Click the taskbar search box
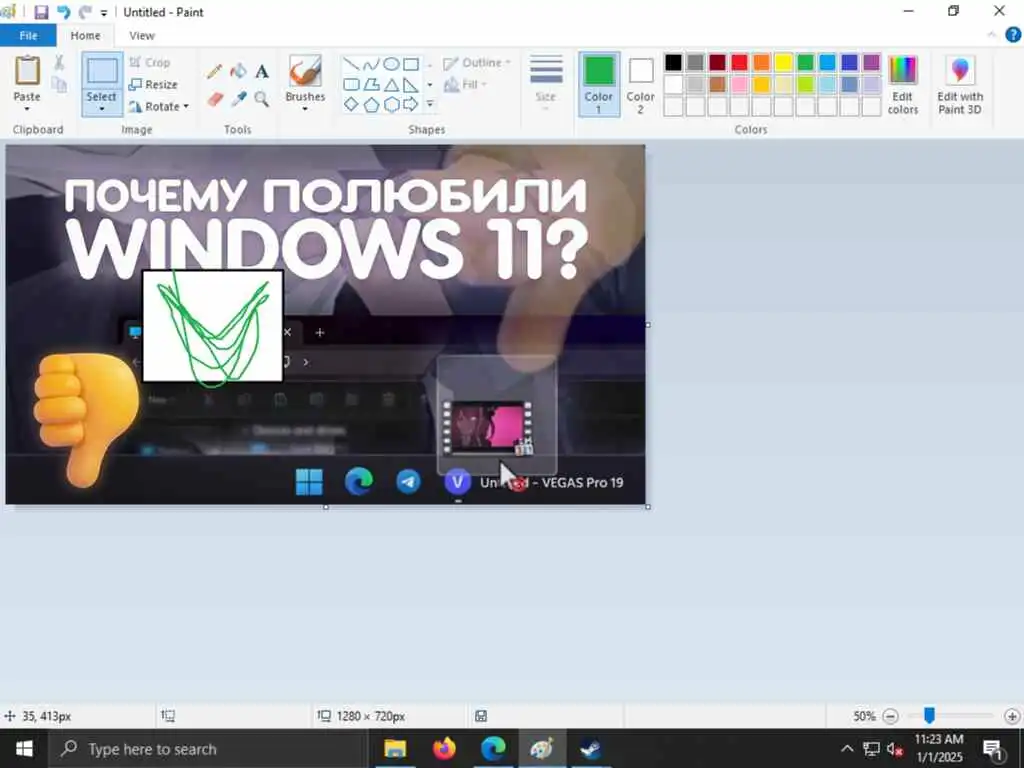Viewport: 1024px width, 768px height. click(209, 748)
